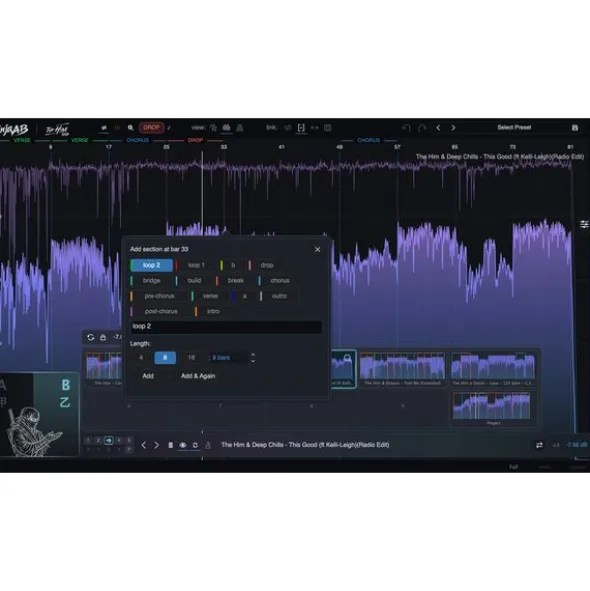The width and height of the screenshot is (590, 591).
Task: Select the spectrum bars view icon
Action: [226, 128]
